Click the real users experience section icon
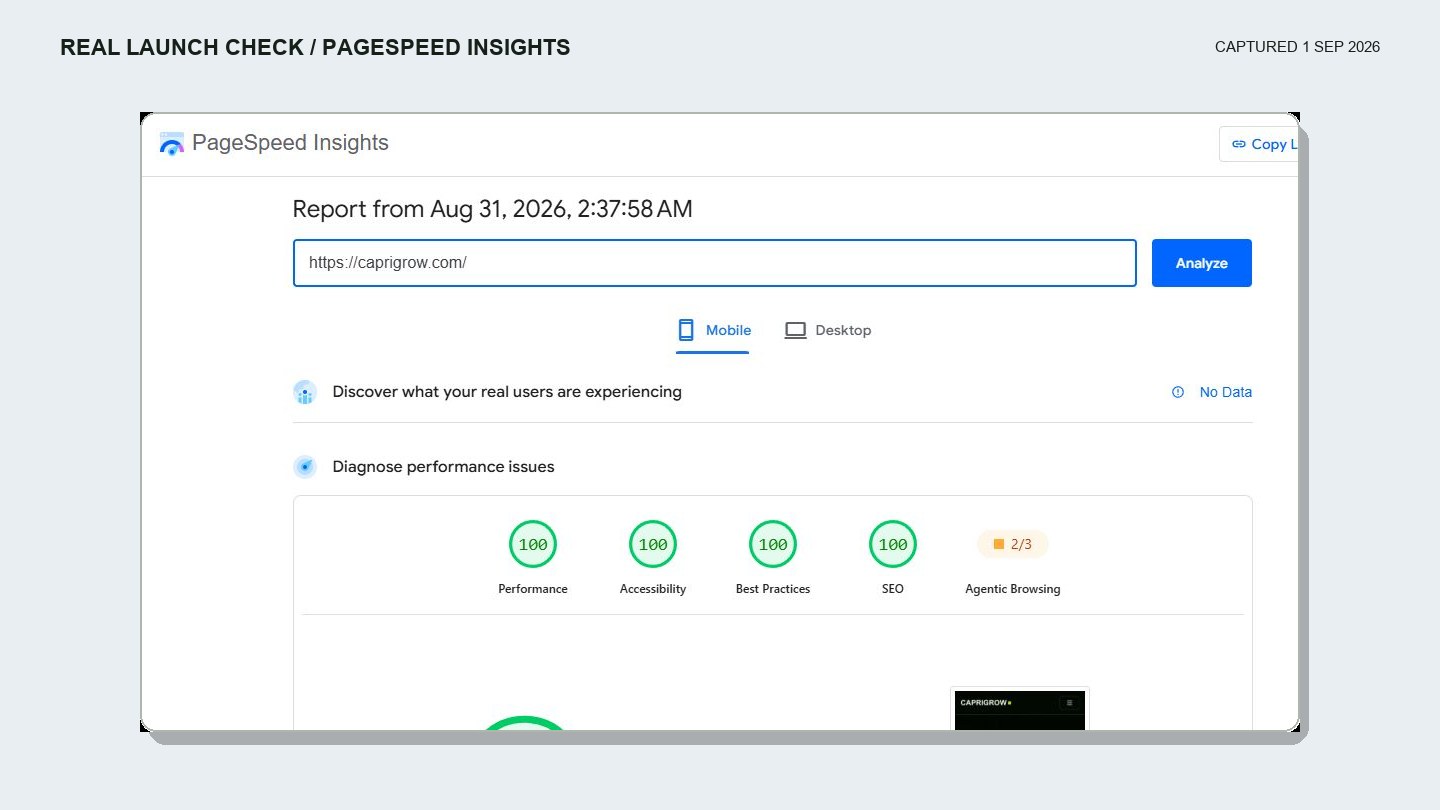 coord(305,392)
